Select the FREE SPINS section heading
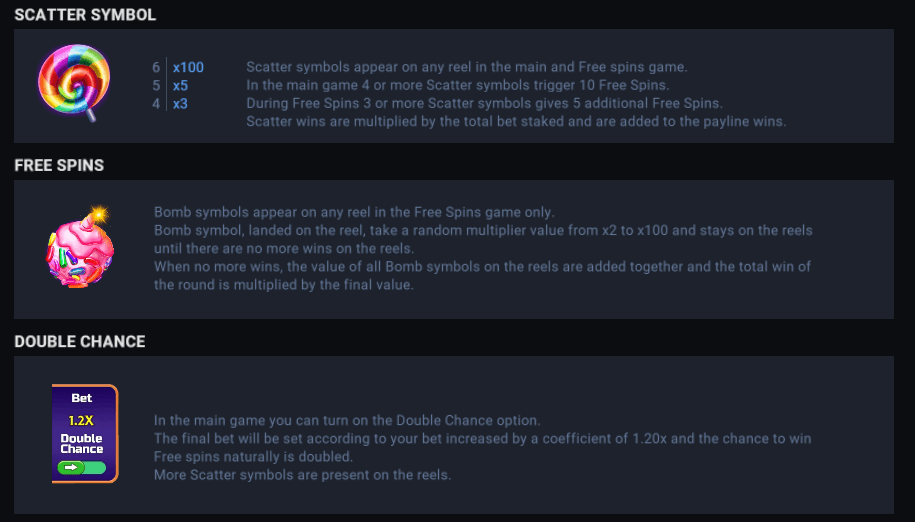 pyautogui.click(x=59, y=165)
